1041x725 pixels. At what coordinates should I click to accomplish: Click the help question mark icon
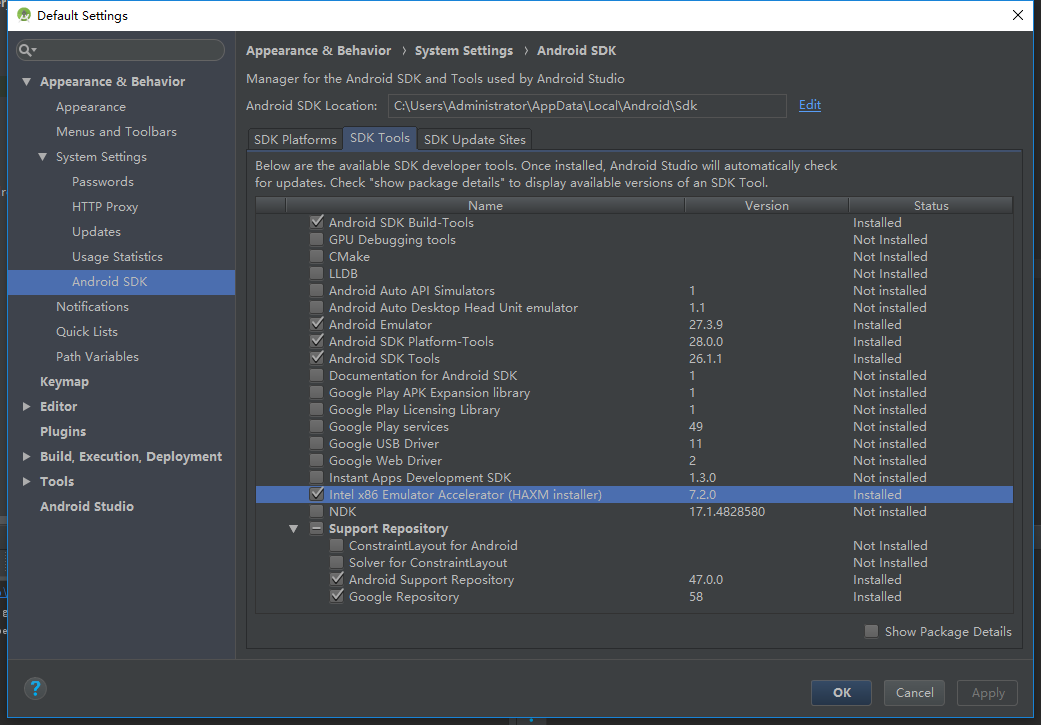point(35,688)
